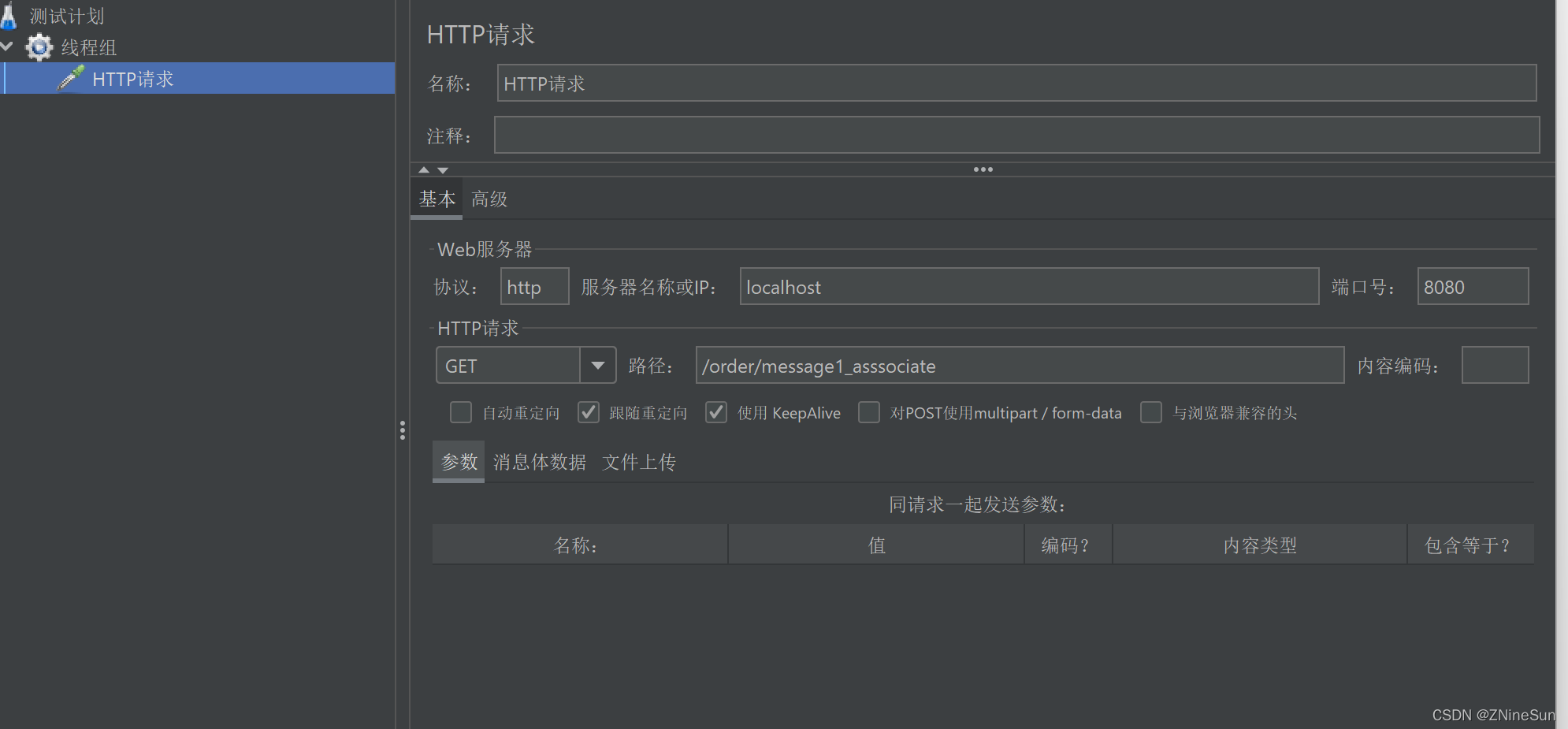Viewport: 1568px width, 729px height.
Task: Uncheck the 跟随重定向 checkbox
Action: [589, 412]
